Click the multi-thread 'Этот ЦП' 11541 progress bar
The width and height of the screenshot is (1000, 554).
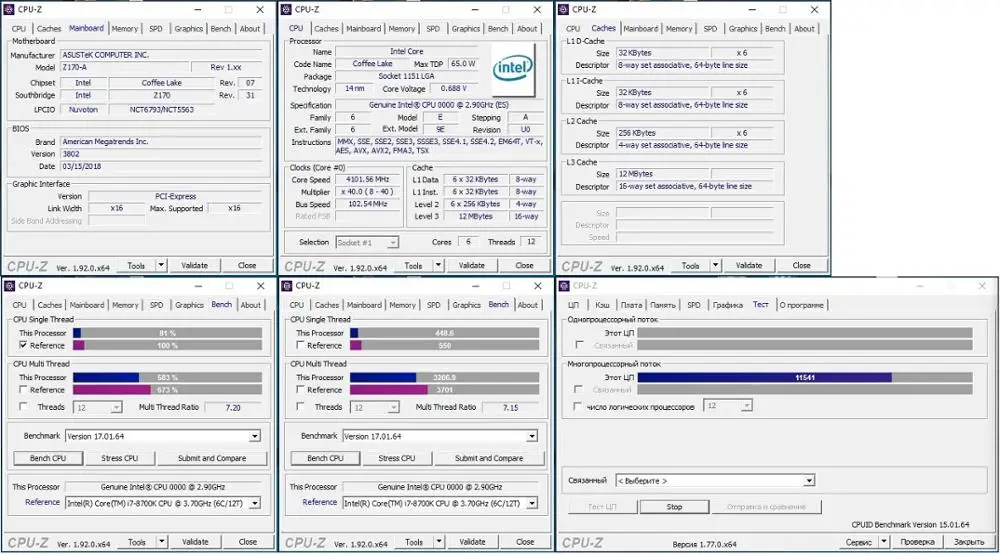(805, 377)
